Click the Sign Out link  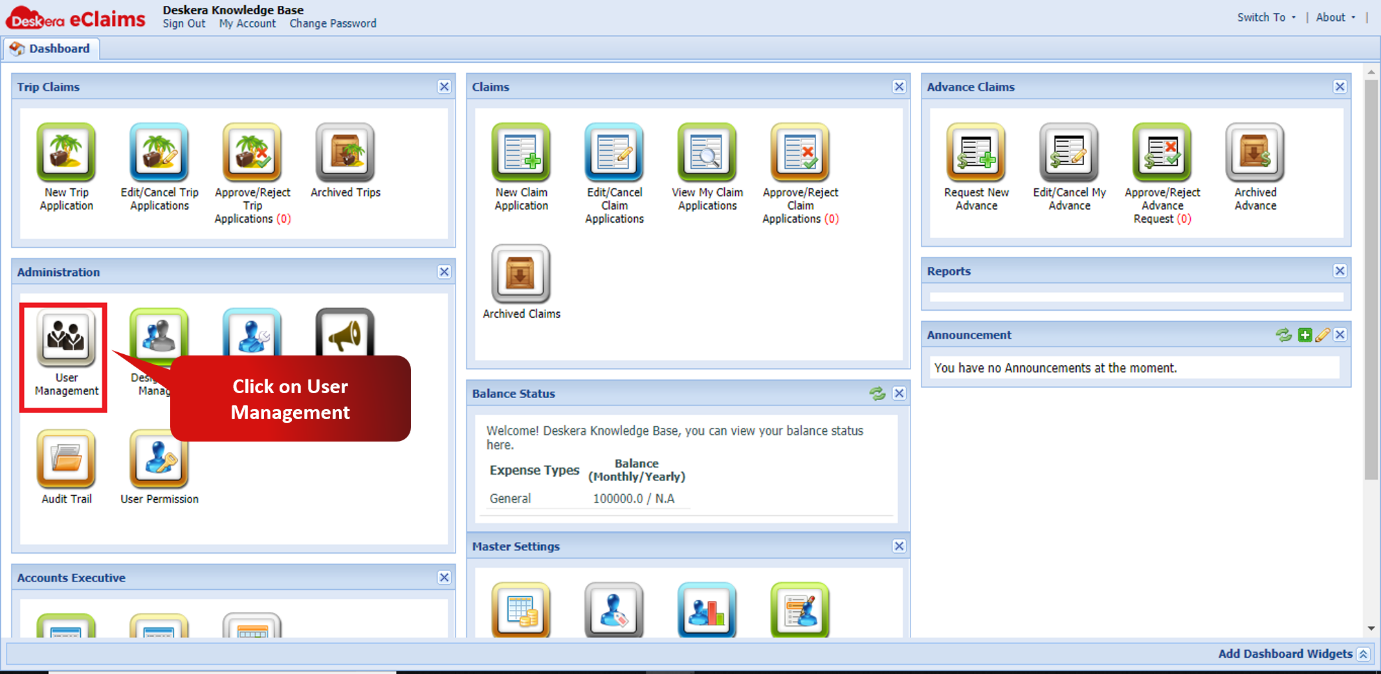(183, 23)
